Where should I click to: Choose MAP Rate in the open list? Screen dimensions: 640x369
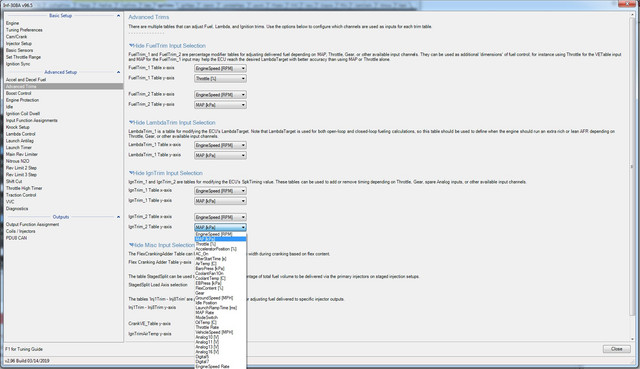point(220,313)
